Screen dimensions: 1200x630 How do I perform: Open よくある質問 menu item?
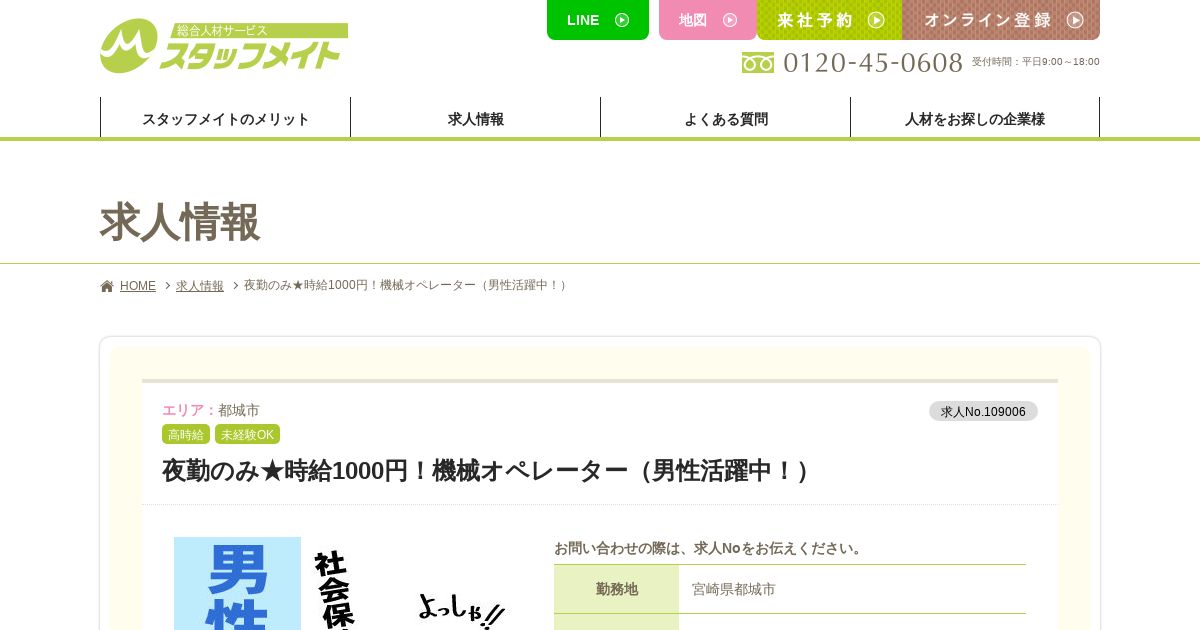point(726,119)
